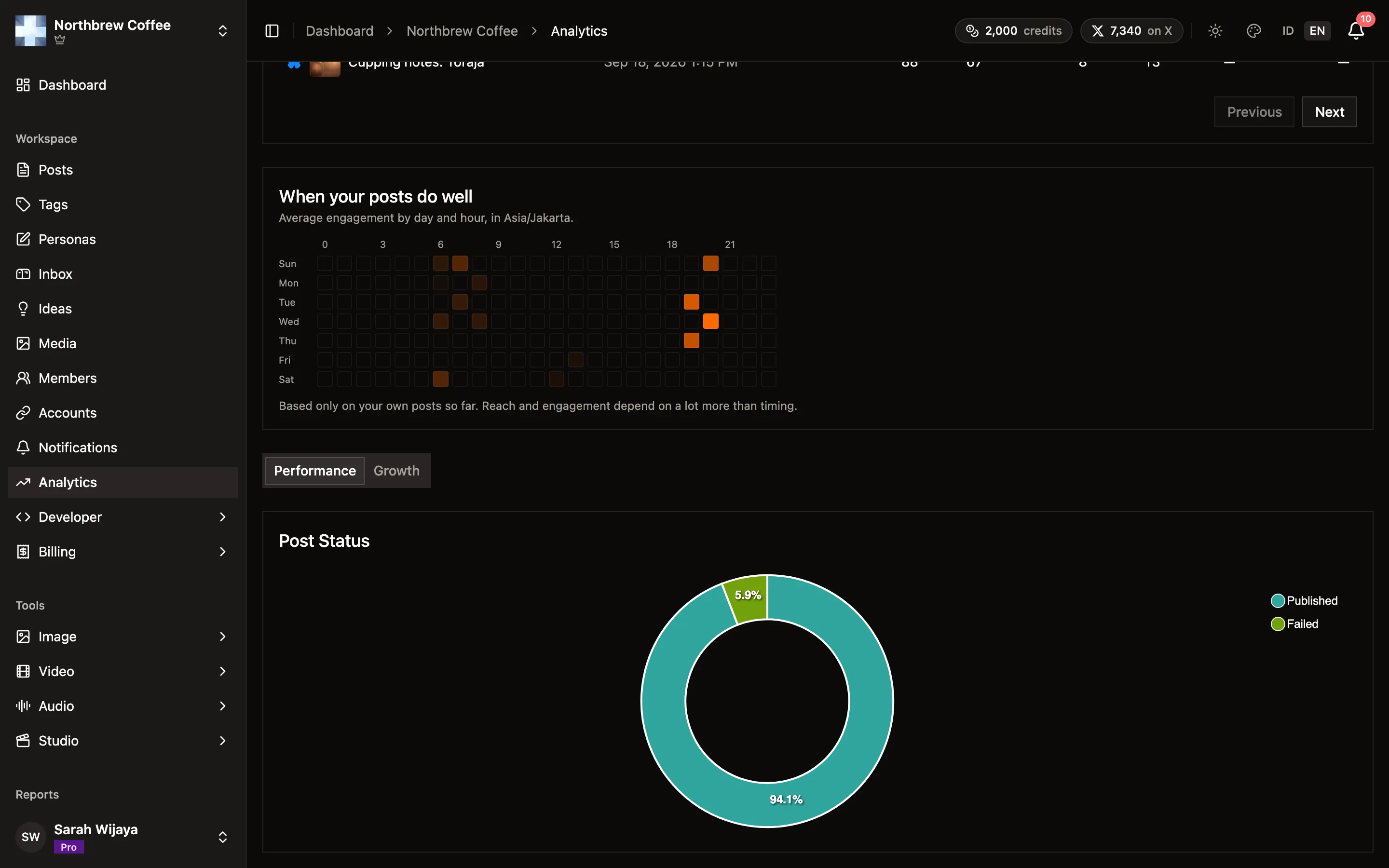Open Personas section

coord(123,239)
